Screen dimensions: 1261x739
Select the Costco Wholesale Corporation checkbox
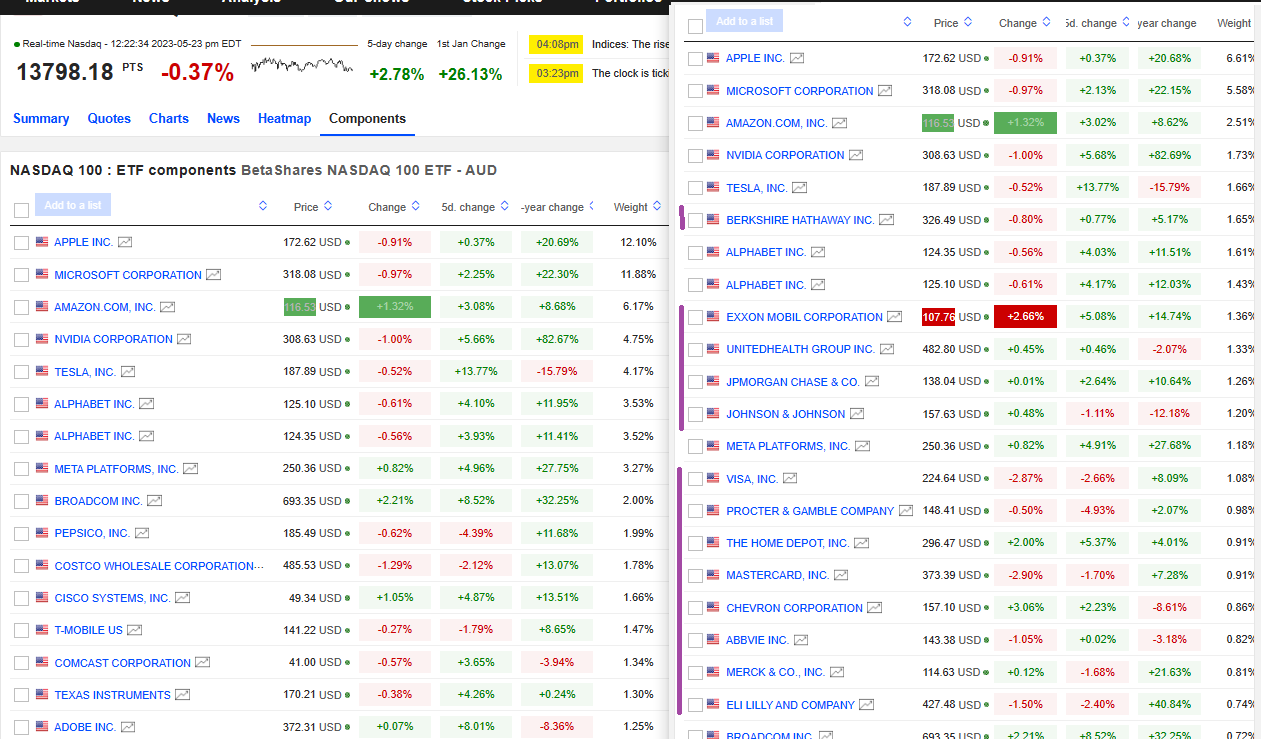[x=21, y=566]
